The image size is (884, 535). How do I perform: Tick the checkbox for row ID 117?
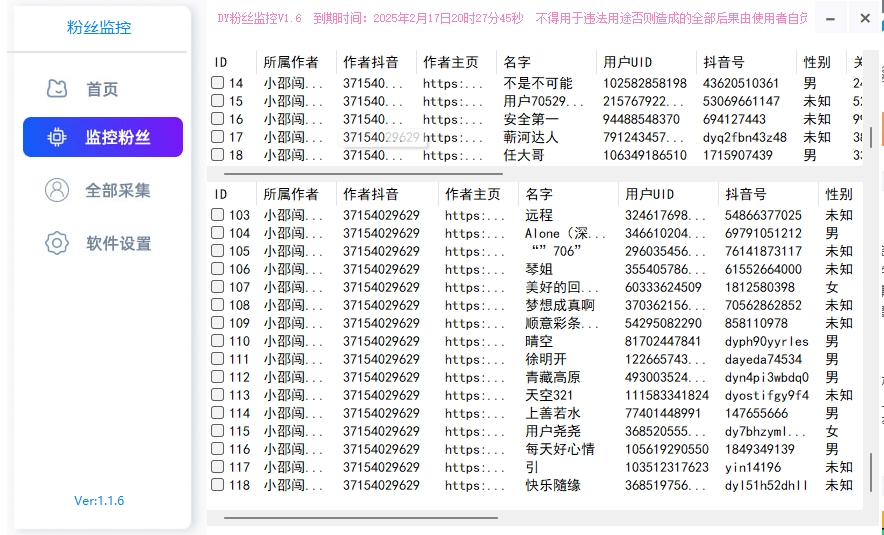click(218, 467)
